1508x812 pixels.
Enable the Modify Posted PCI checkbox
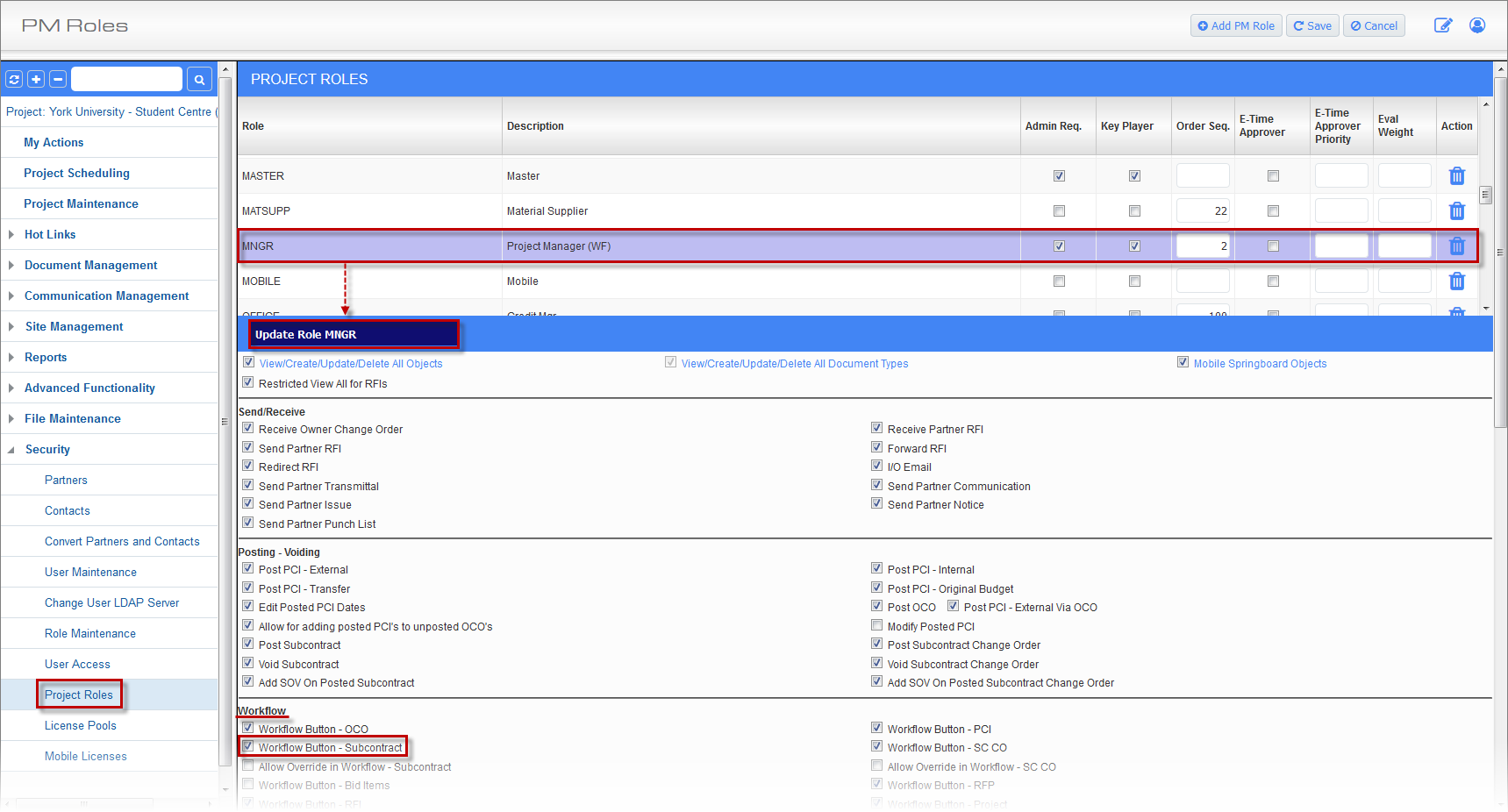click(x=876, y=624)
